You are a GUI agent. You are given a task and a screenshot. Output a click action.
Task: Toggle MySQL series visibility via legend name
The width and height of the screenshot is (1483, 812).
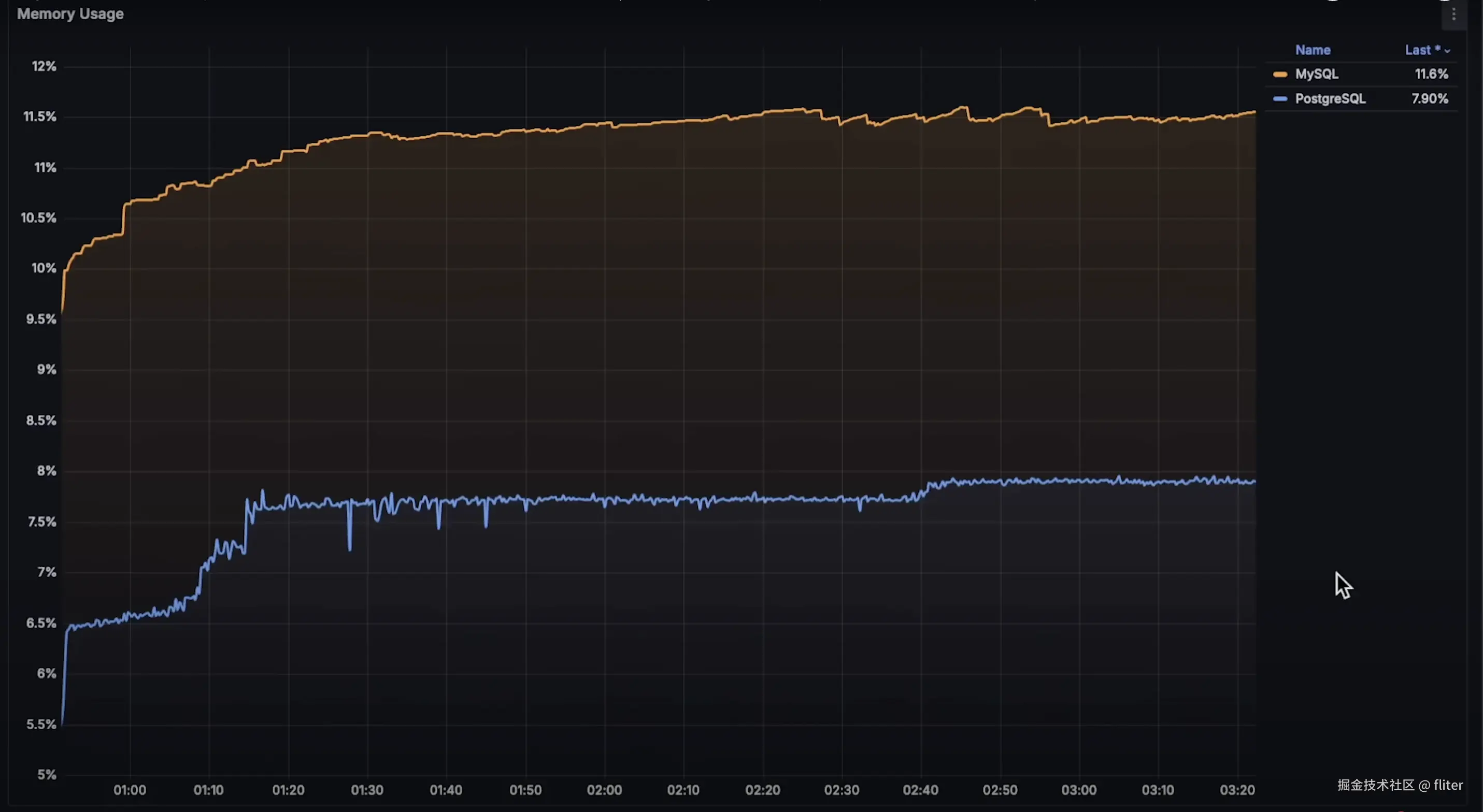[1316, 74]
